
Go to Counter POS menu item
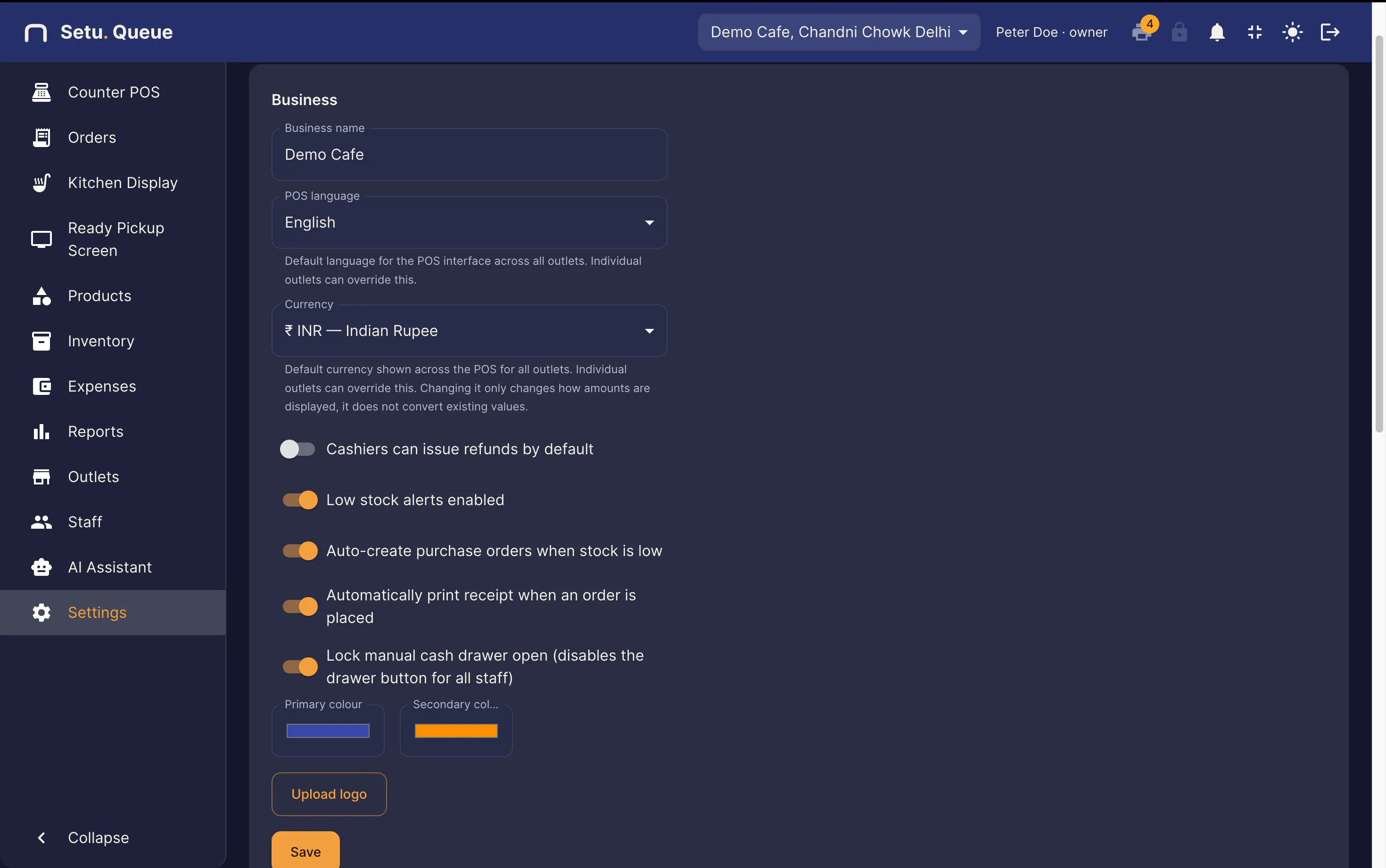point(113,92)
